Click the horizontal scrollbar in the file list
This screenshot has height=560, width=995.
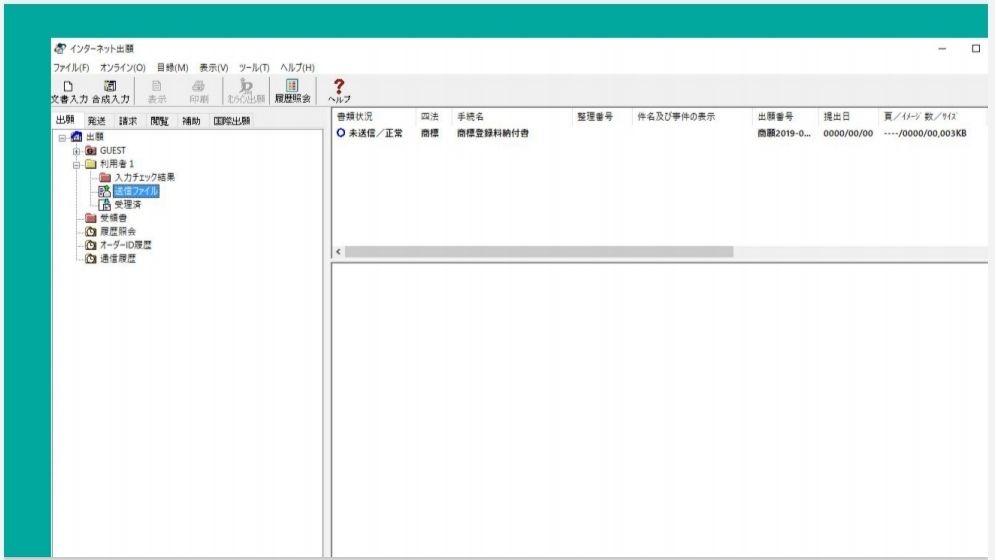point(540,252)
